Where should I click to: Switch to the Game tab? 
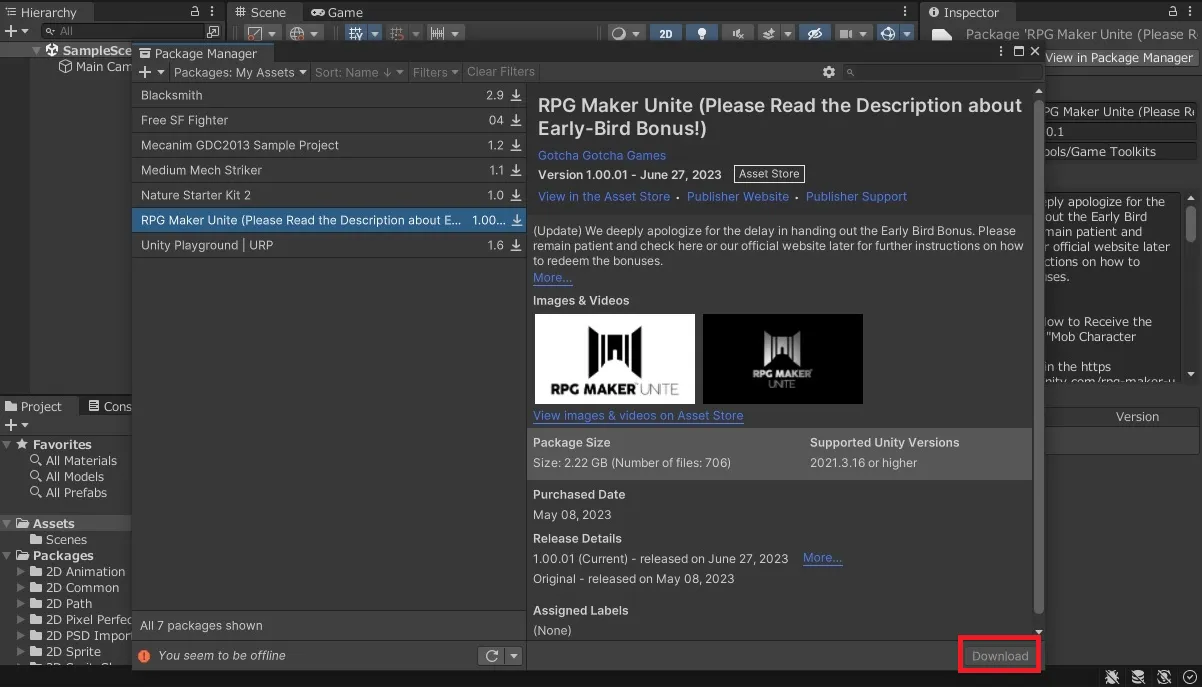coord(337,12)
